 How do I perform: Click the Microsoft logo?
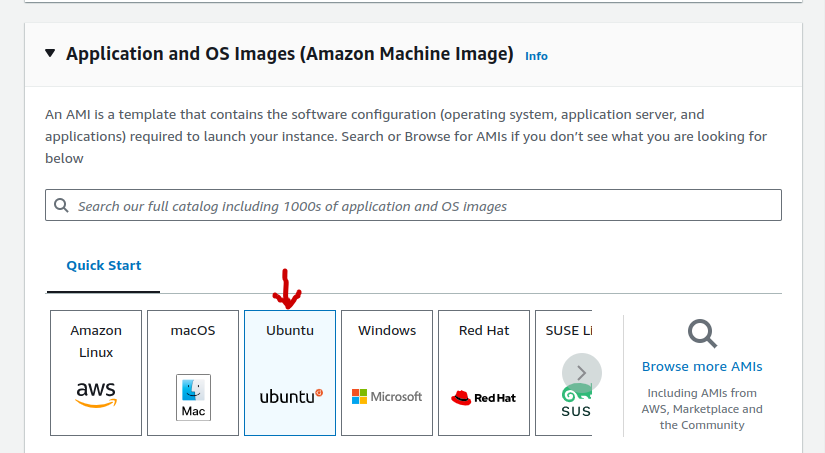[387, 397]
